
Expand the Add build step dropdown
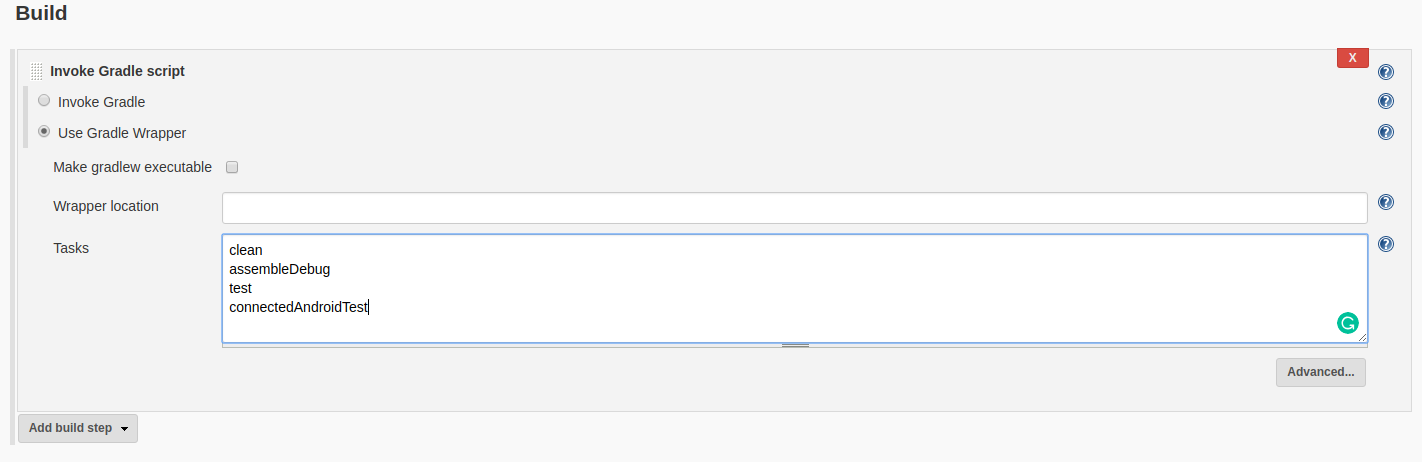point(78,428)
